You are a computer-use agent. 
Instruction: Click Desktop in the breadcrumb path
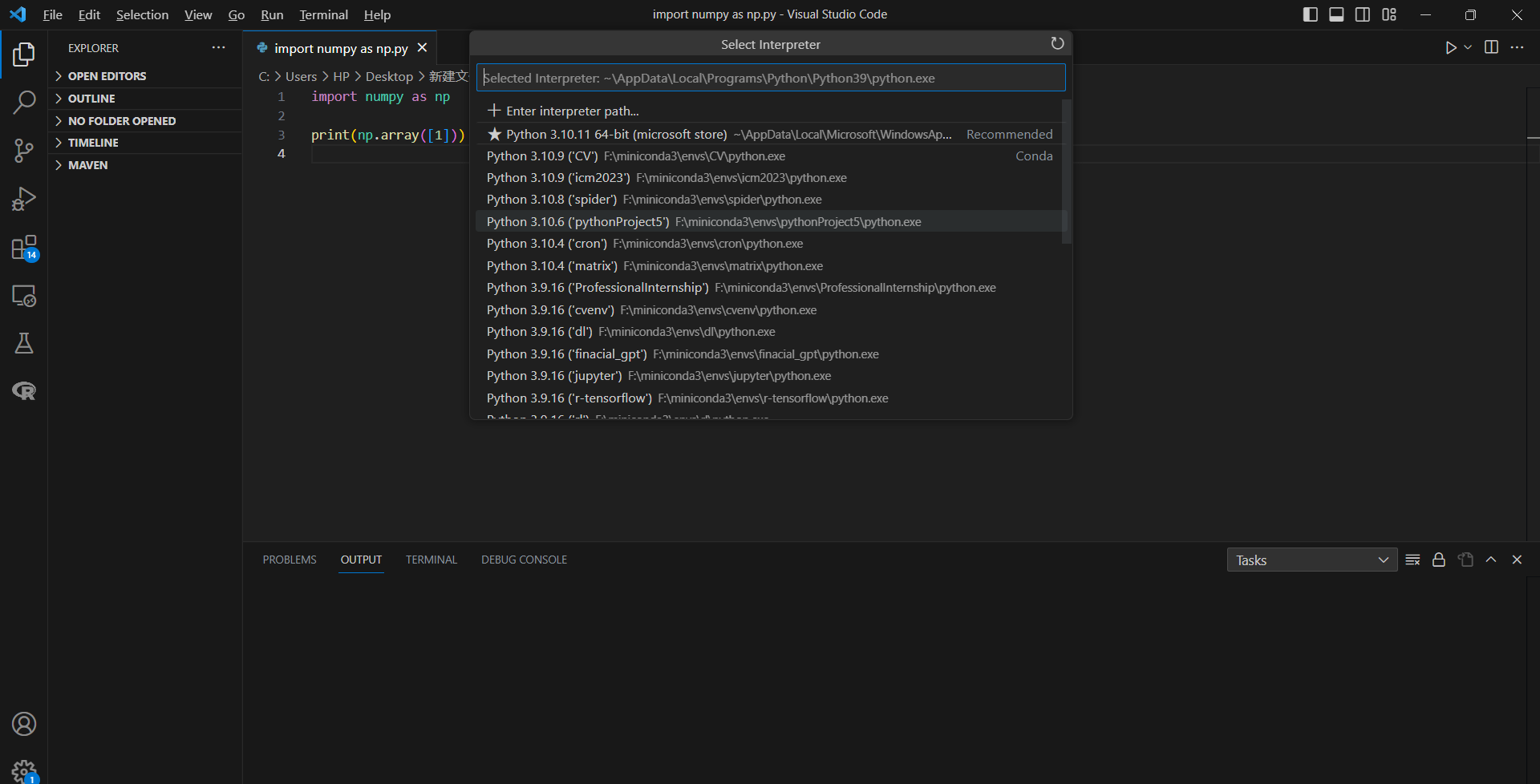click(x=389, y=76)
